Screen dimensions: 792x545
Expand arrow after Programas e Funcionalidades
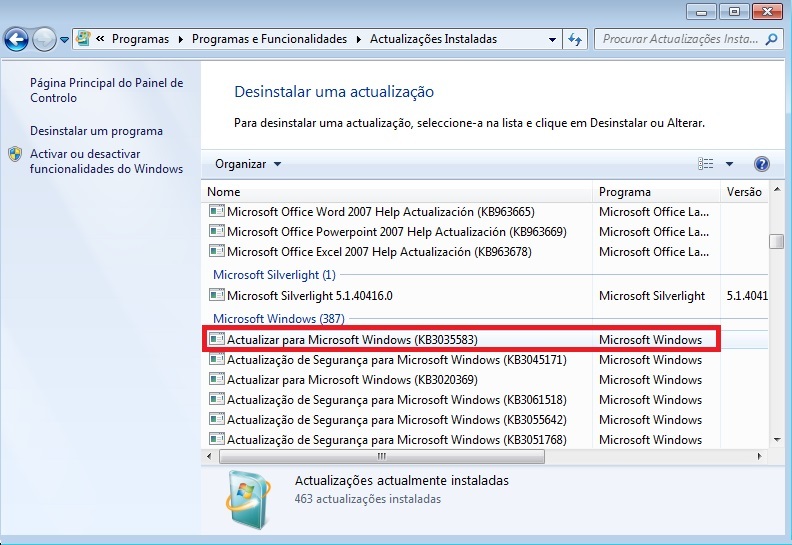pyautogui.click(x=359, y=39)
